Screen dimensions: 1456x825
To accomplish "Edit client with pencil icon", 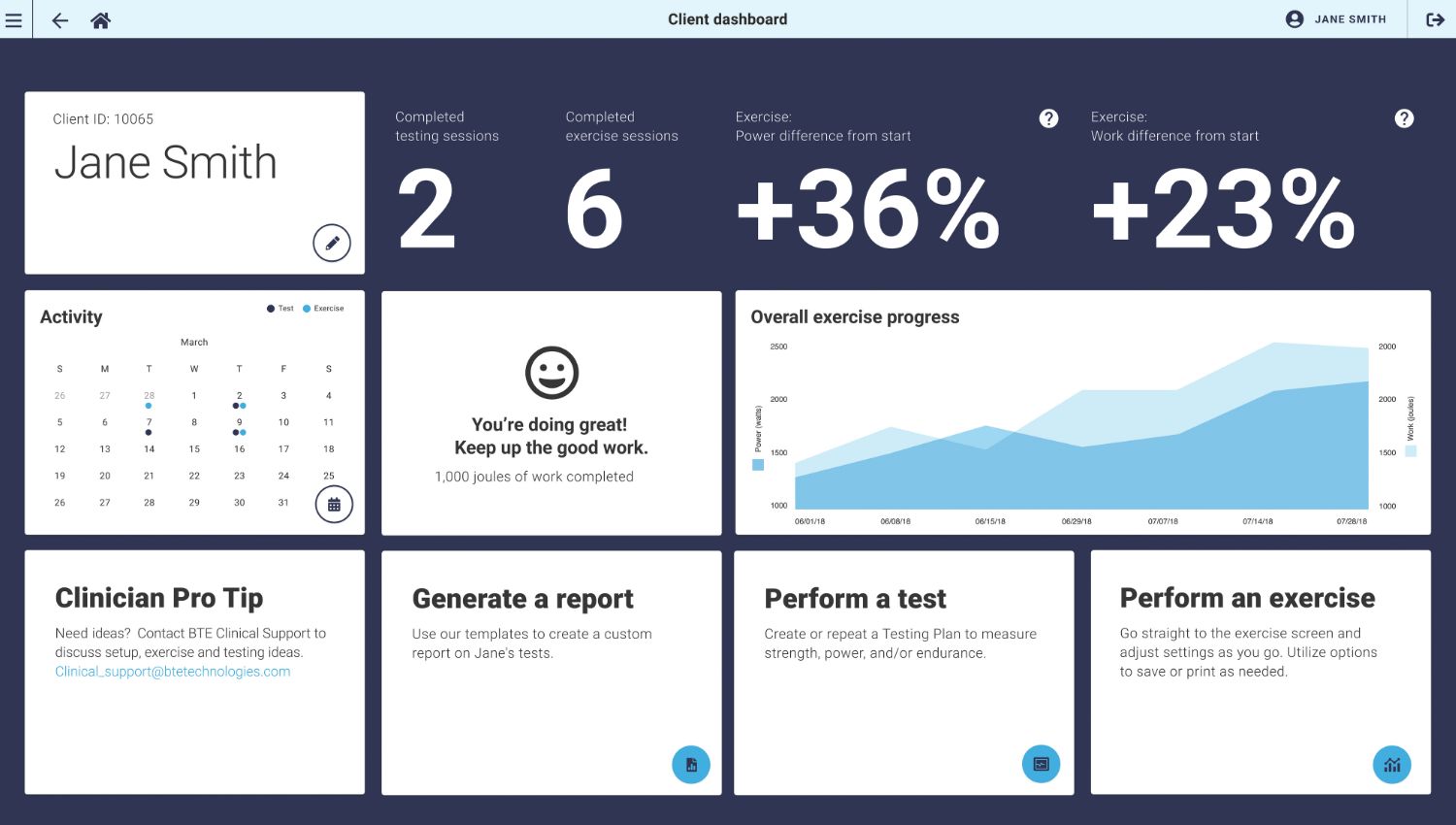I will pyautogui.click(x=332, y=243).
